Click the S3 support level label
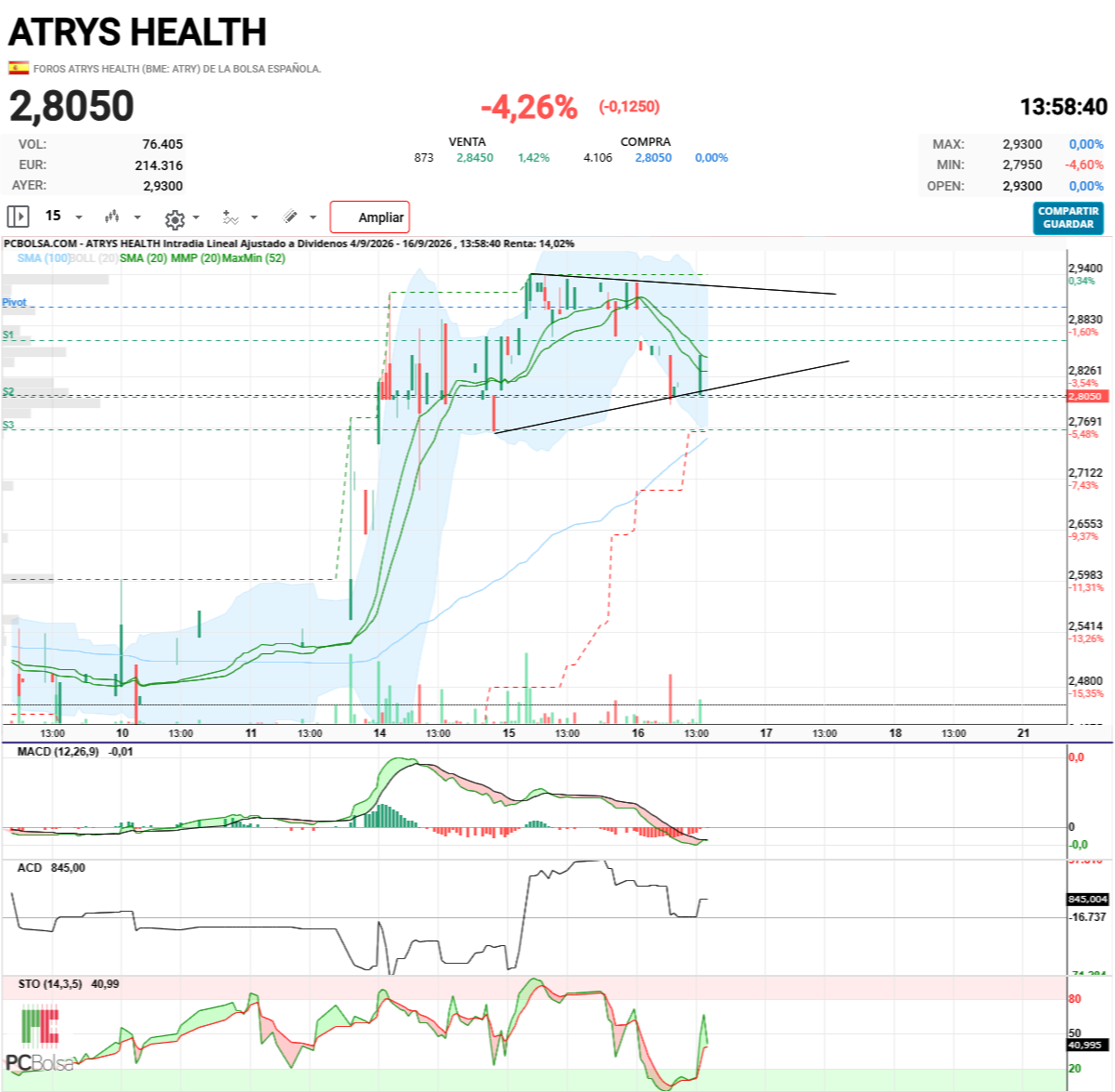 (8, 425)
